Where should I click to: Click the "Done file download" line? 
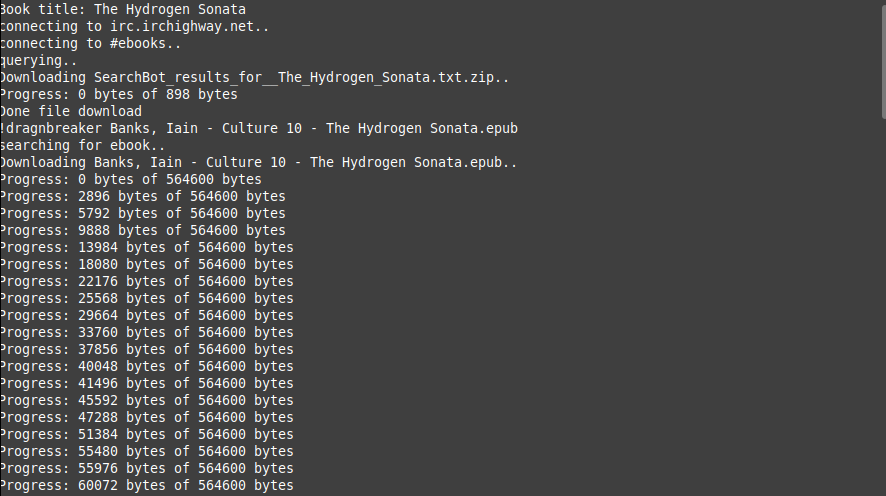[x=70, y=111]
